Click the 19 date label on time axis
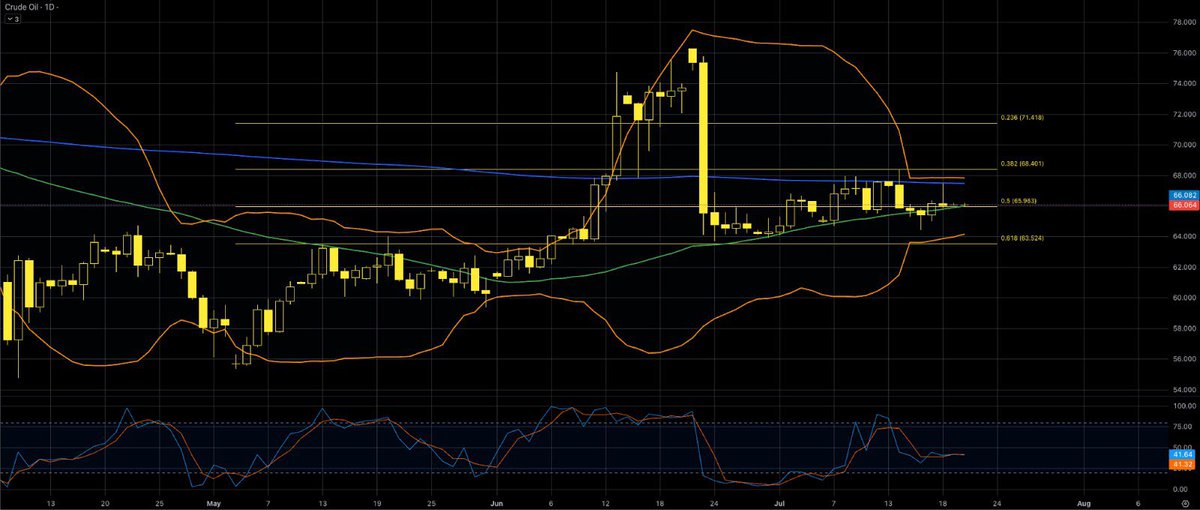This screenshot has height=510, width=1200. click(376, 503)
